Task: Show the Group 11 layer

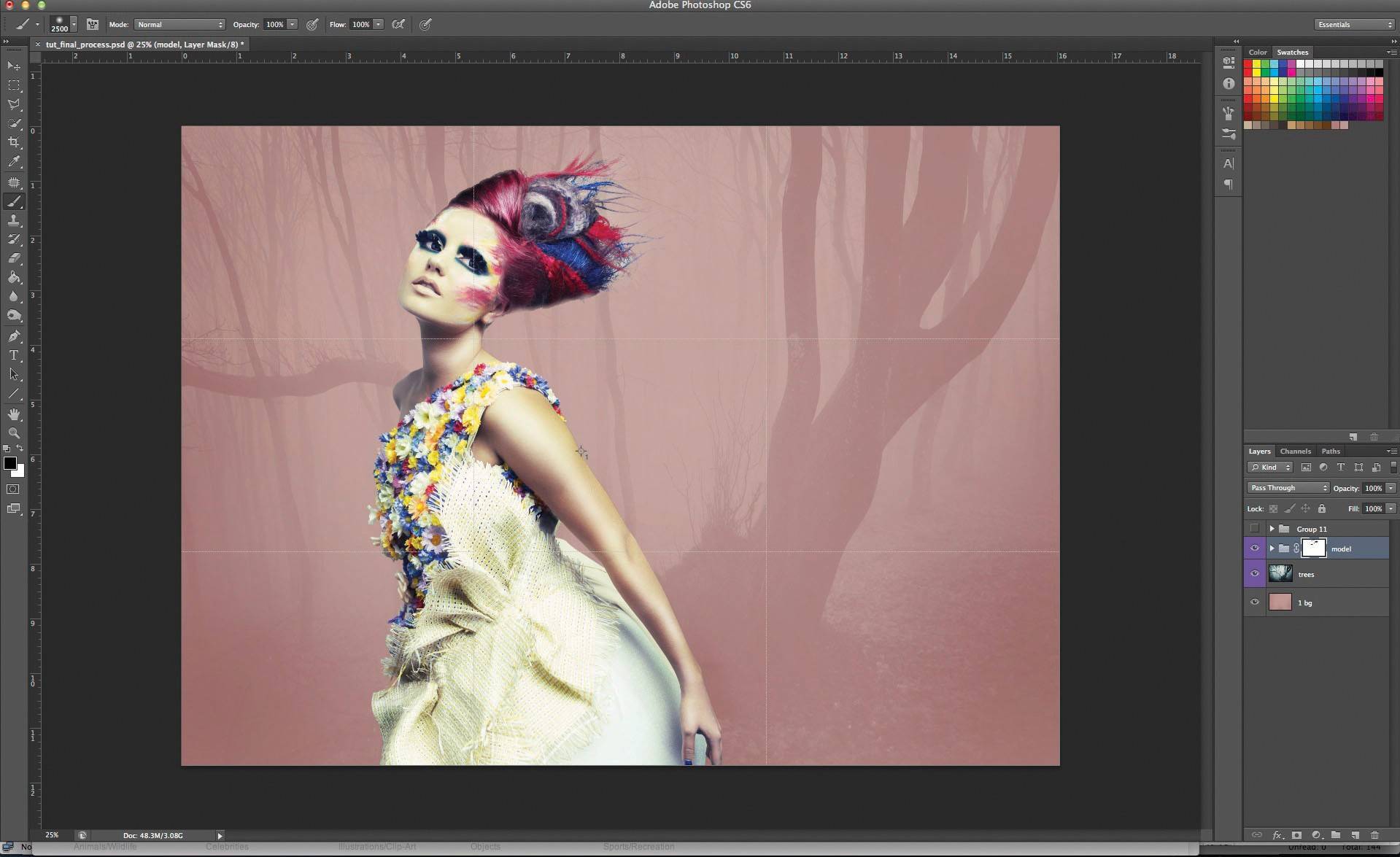Action: point(1255,529)
